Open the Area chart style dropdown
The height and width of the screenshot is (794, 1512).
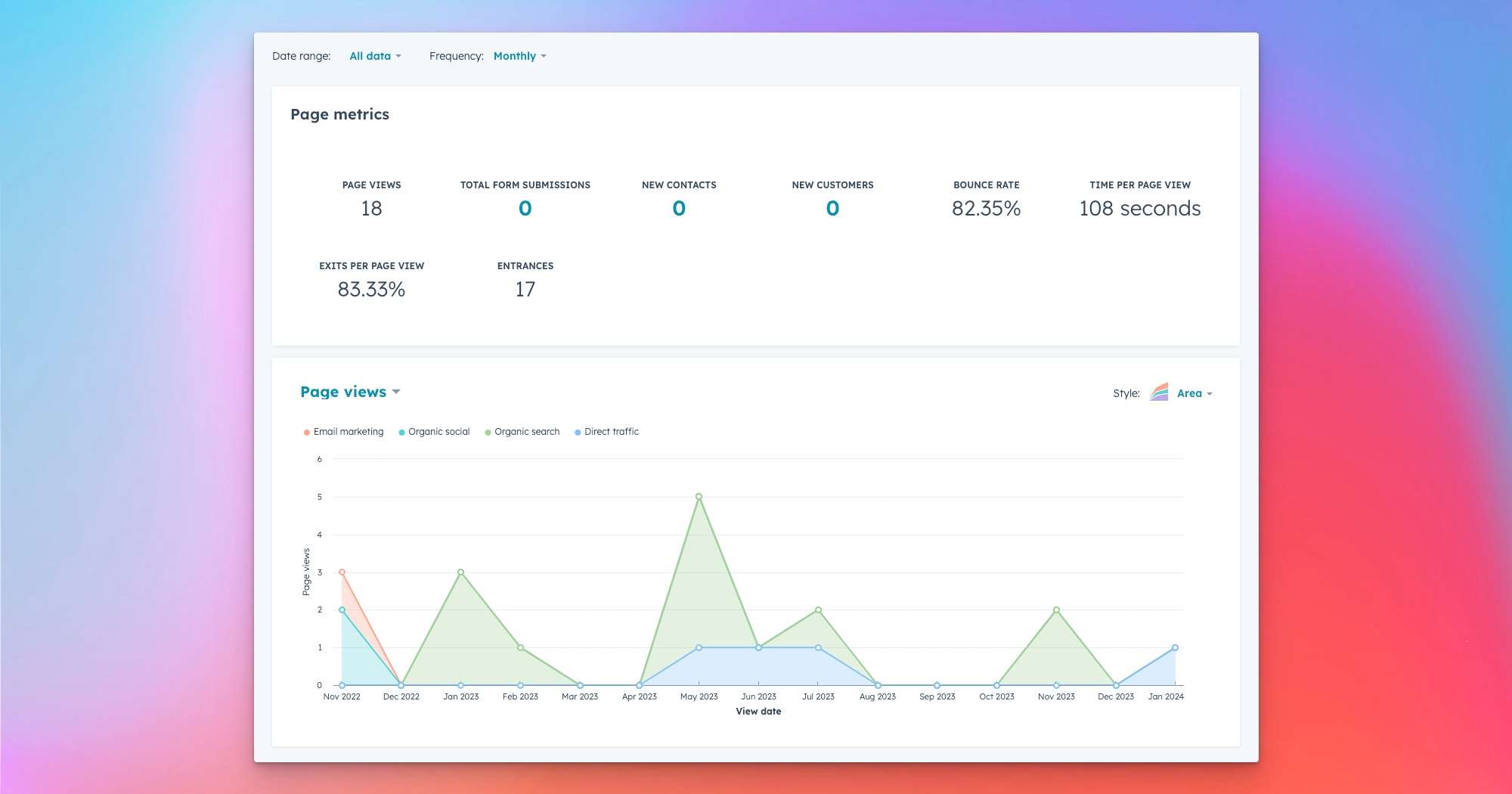pos(1194,393)
